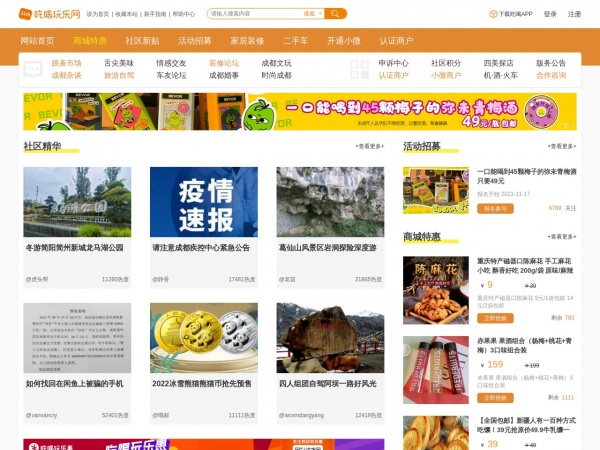The width and height of the screenshot is (600, 450).
Task: Click 登录 to log in
Action: pos(550,14)
